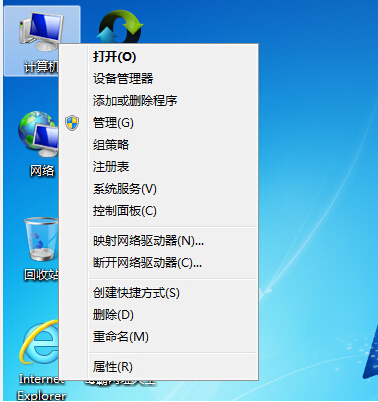Choose 打开(O) in the context menu
Screen dimensions: 378x402
click(x=158, y=57)
